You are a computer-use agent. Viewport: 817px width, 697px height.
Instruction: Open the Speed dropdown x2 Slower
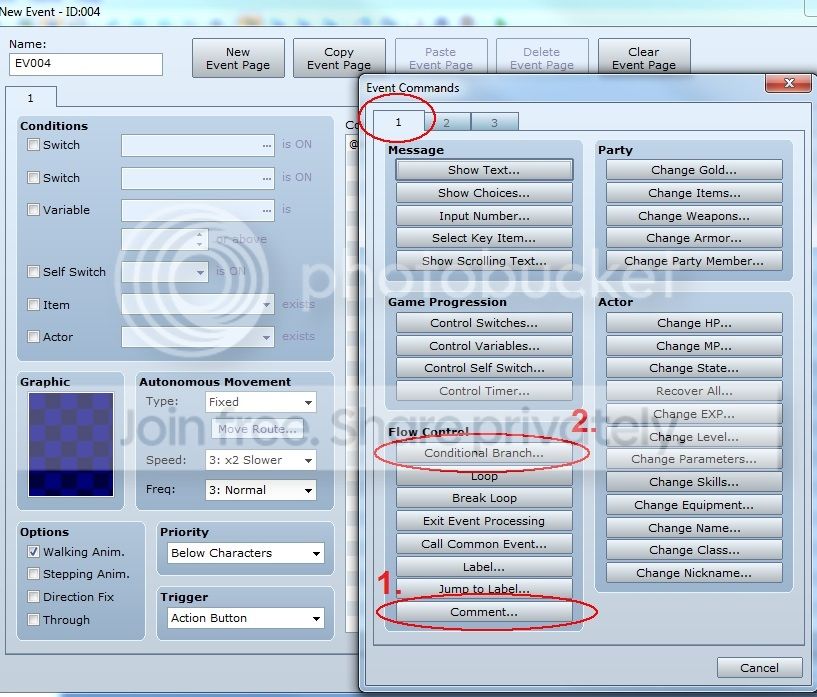tap(261, 460)
